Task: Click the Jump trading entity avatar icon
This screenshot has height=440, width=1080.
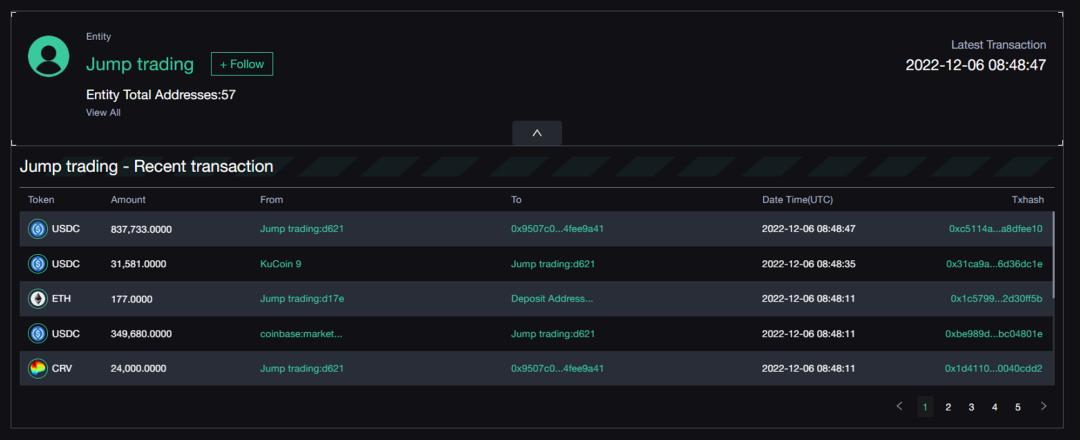Action: 49,57
